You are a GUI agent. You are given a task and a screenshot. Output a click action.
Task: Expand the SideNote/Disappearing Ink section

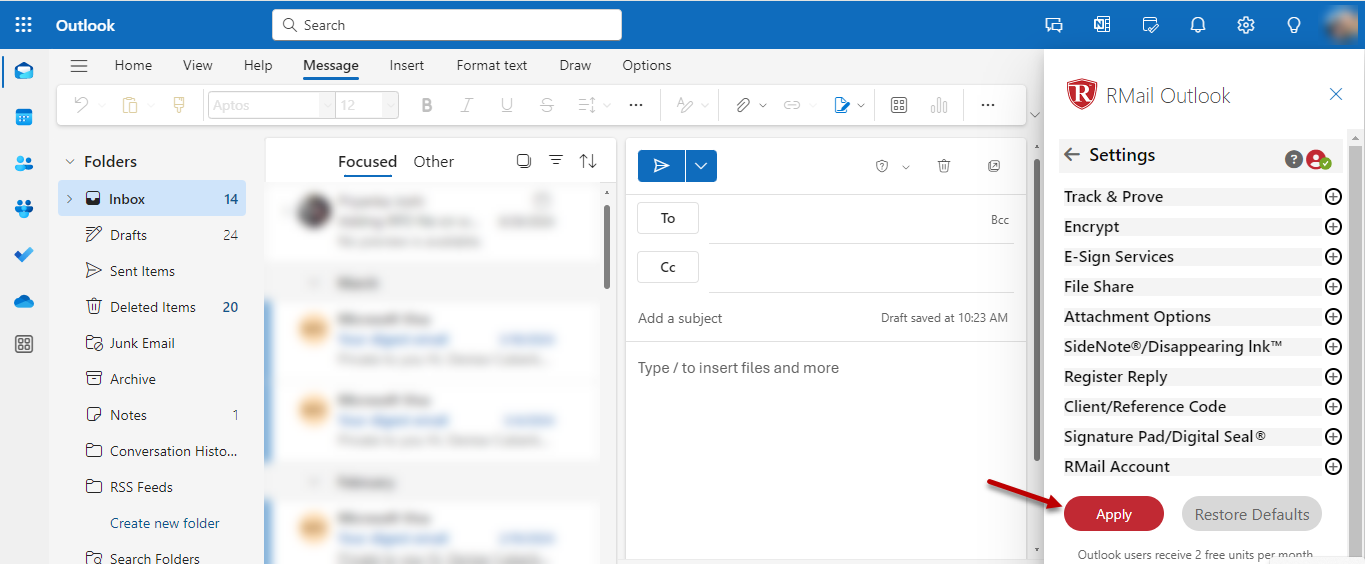tap(1333, 347)
